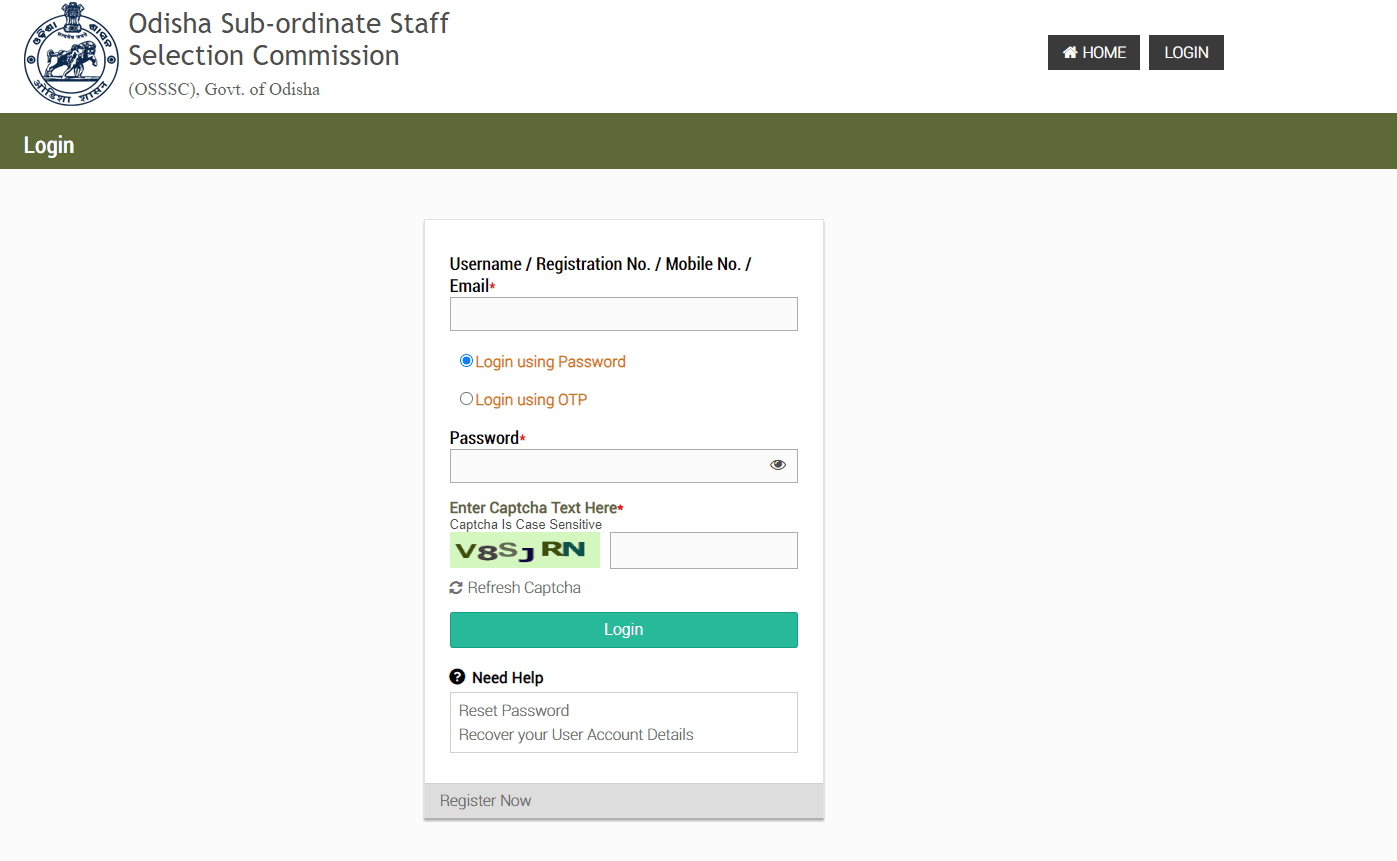Click the refresh captcha arrows icon
Image resolution: width=1397 pixels, height=861 pixels.
coord(456,588)
